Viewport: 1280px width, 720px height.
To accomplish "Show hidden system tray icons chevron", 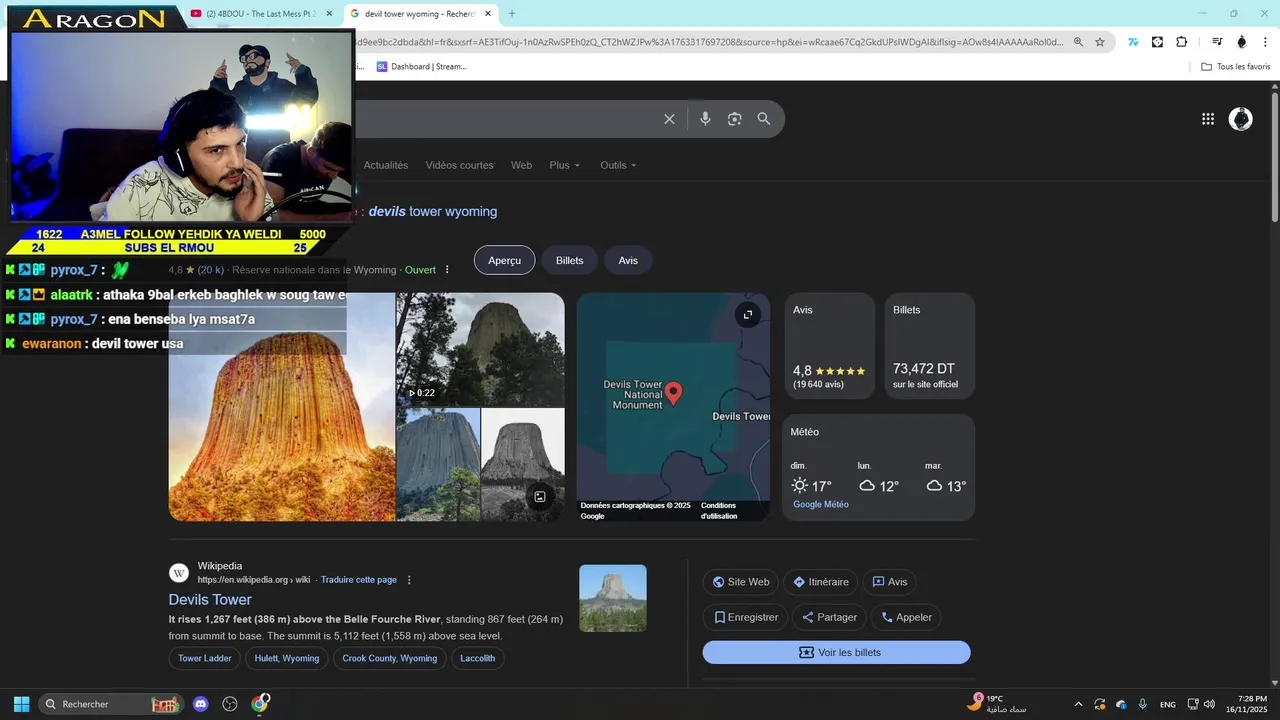I will tap(1078, 704).
